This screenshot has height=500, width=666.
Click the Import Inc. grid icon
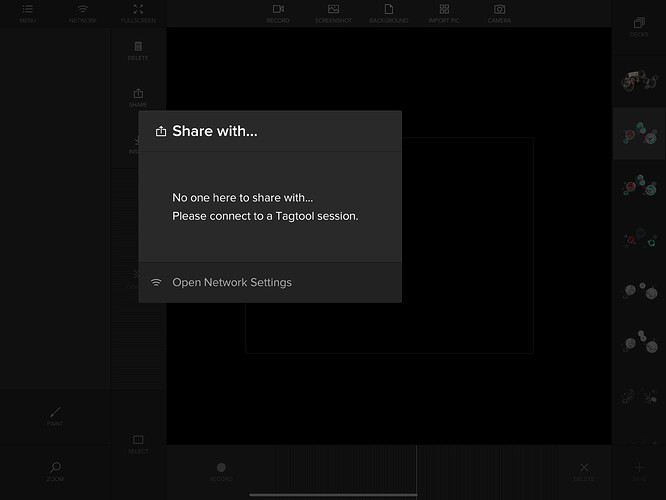444,13
